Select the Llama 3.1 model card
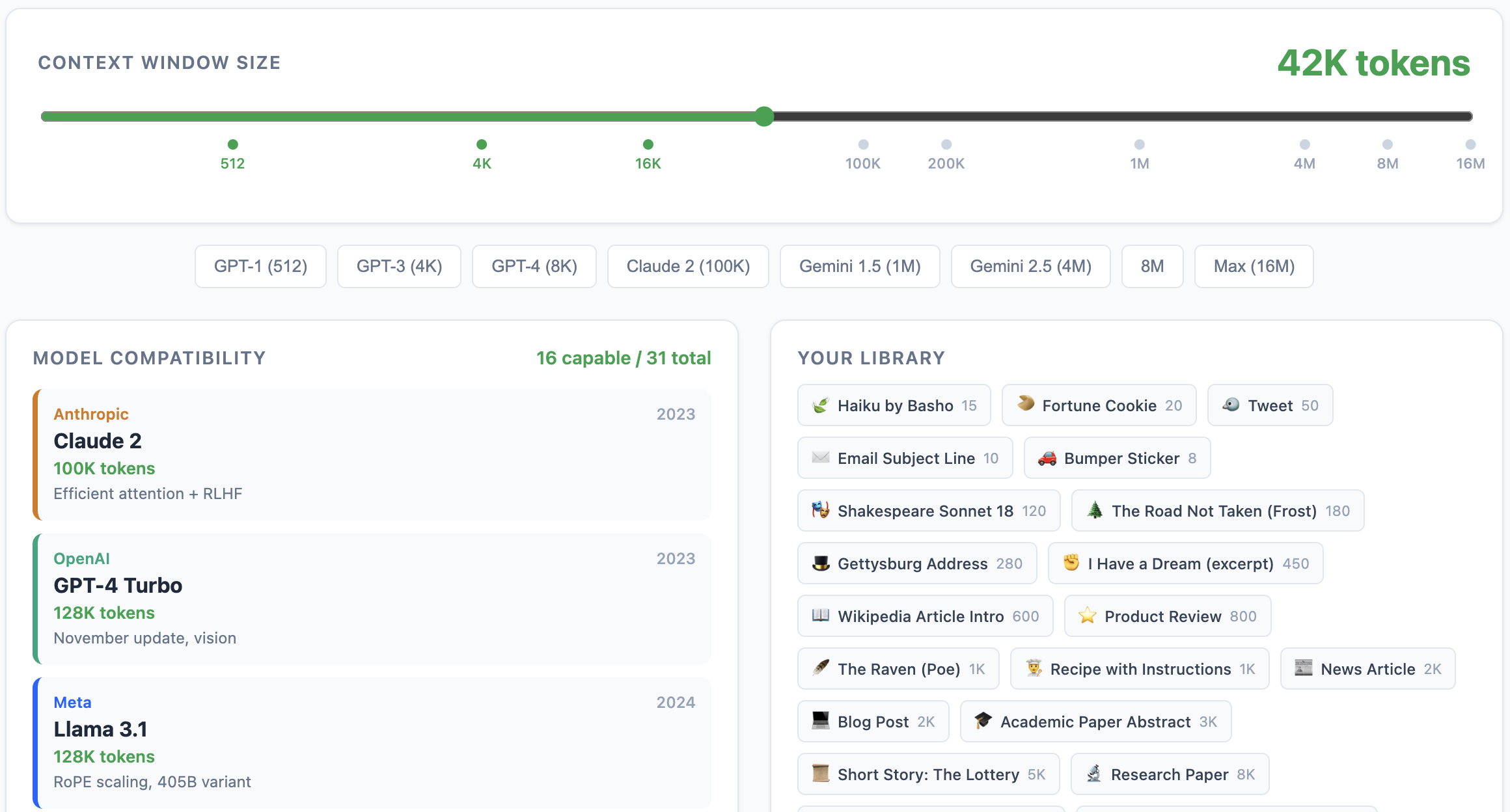The image size is (1510, 812). [372, 742]
